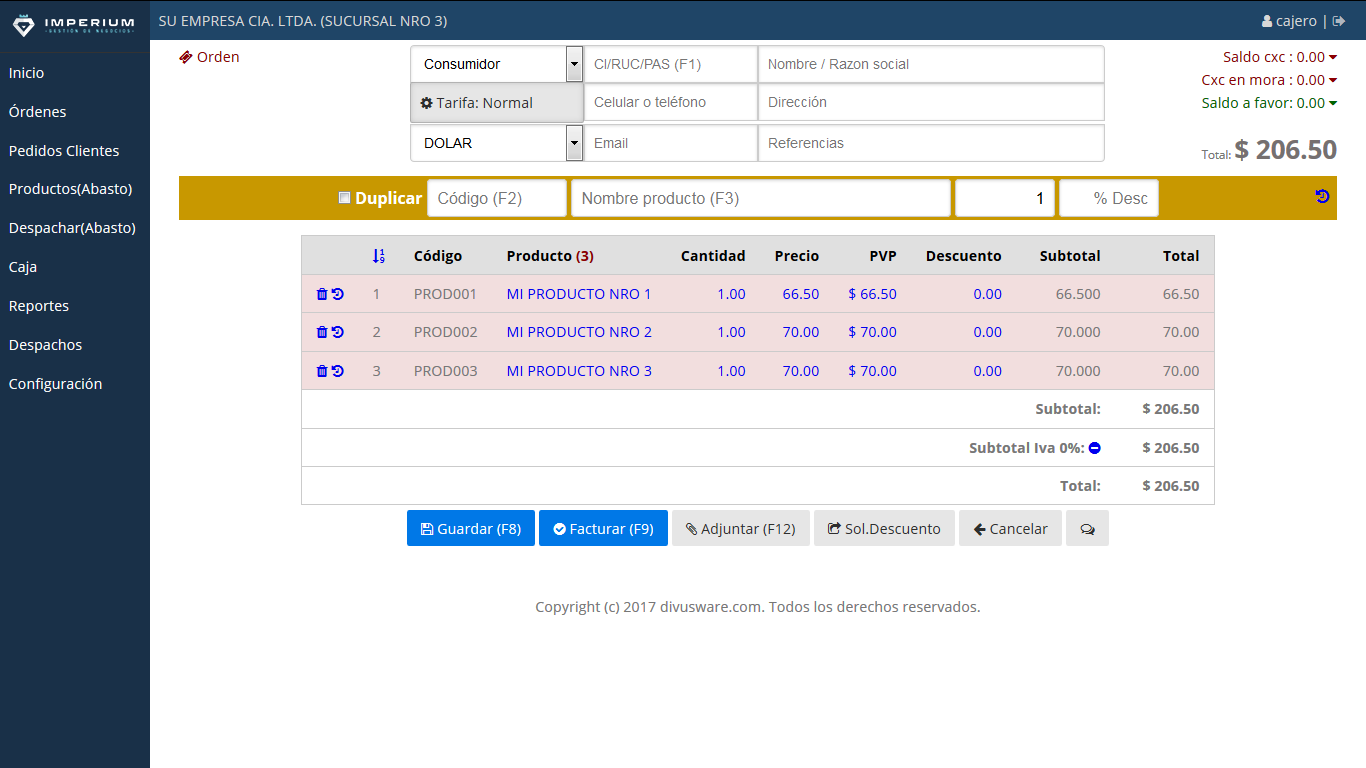Delete the PROD001 row with trash icon
Viewport: 1366px width, 768px height.
tap(322, 294)
